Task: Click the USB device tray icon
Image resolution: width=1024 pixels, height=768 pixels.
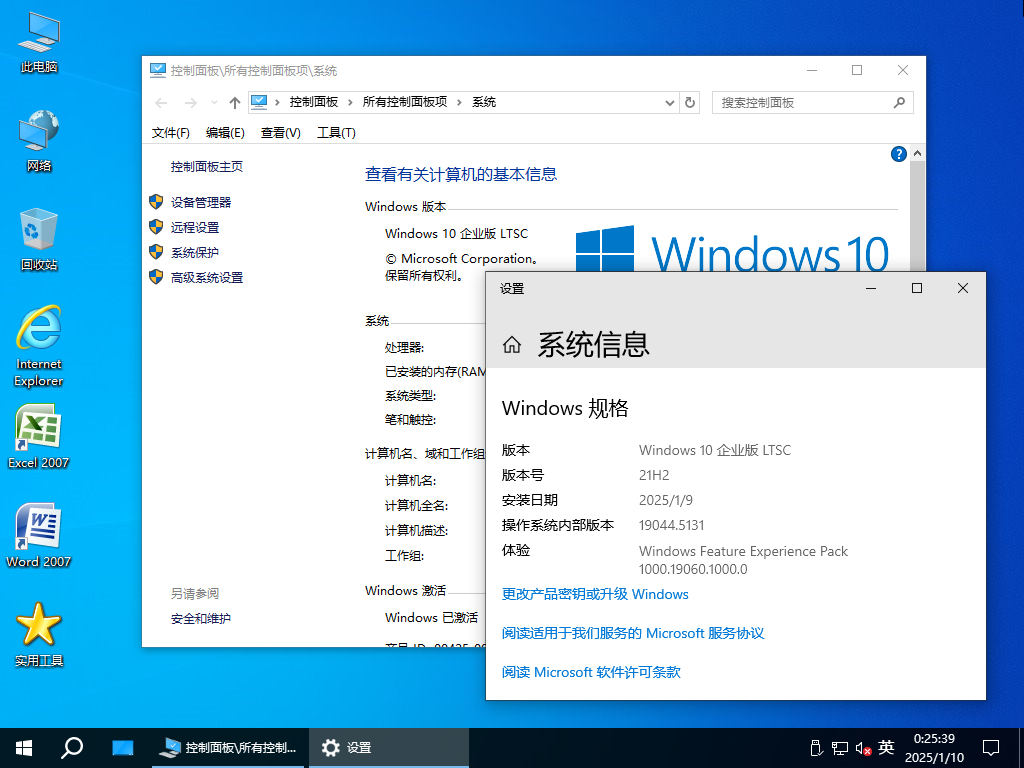Action: (815, 748)
